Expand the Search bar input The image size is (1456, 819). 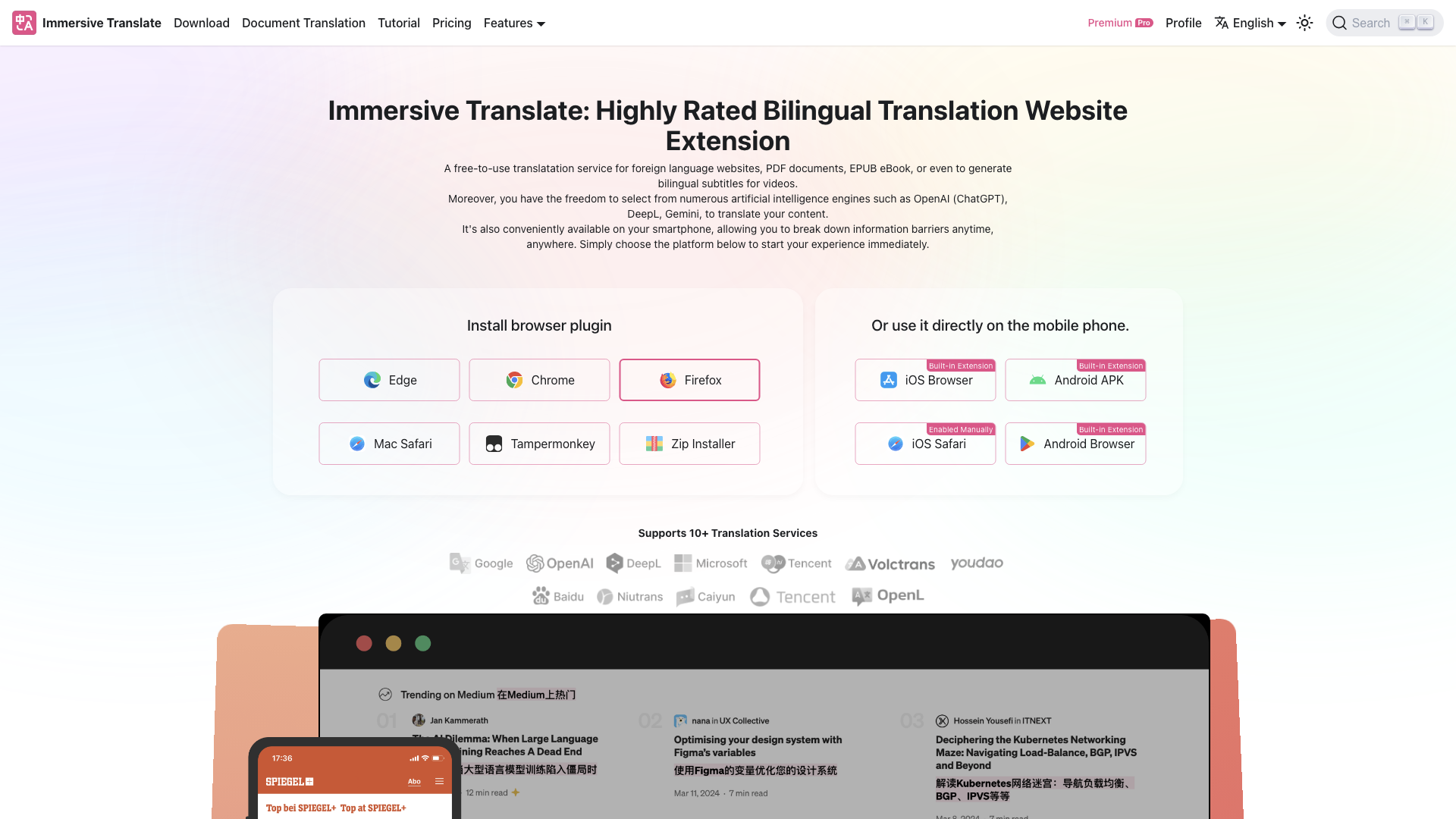pos(1385,22)
